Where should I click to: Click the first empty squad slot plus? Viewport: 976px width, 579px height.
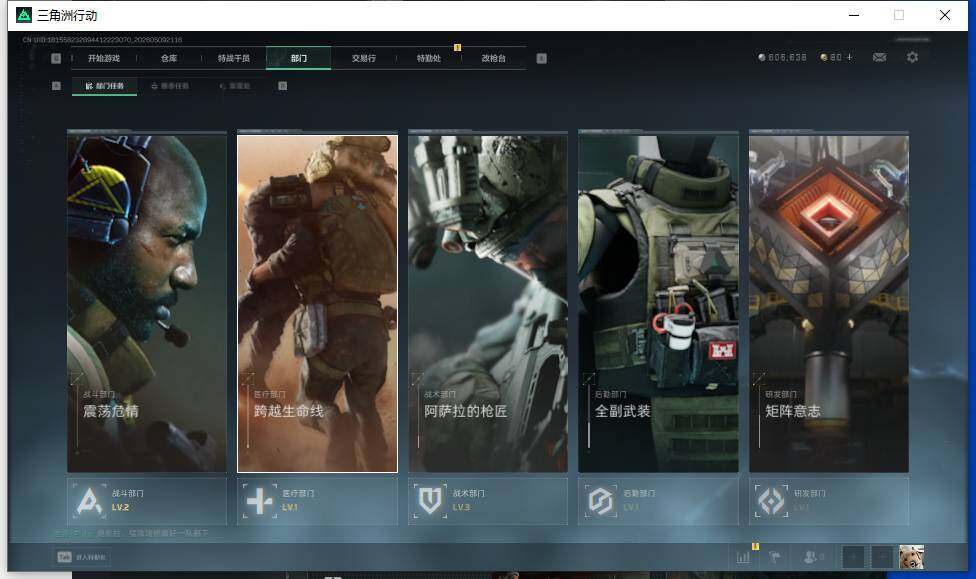click(853, 557)
